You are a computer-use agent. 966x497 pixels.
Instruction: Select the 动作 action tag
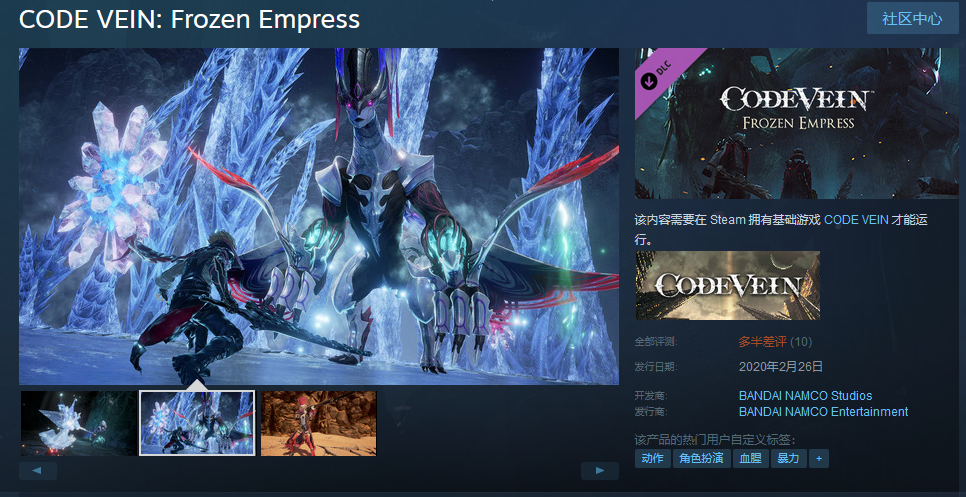[652, 459]
